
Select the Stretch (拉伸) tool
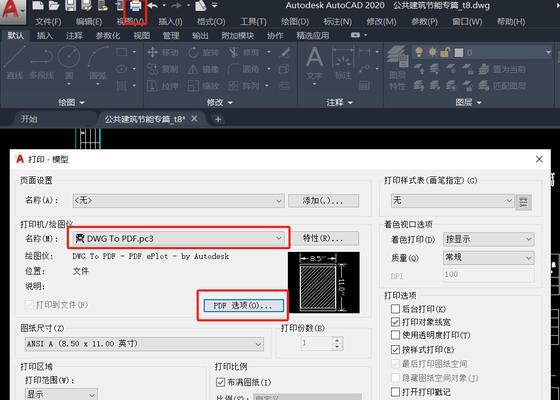click(x=162, y=86)
